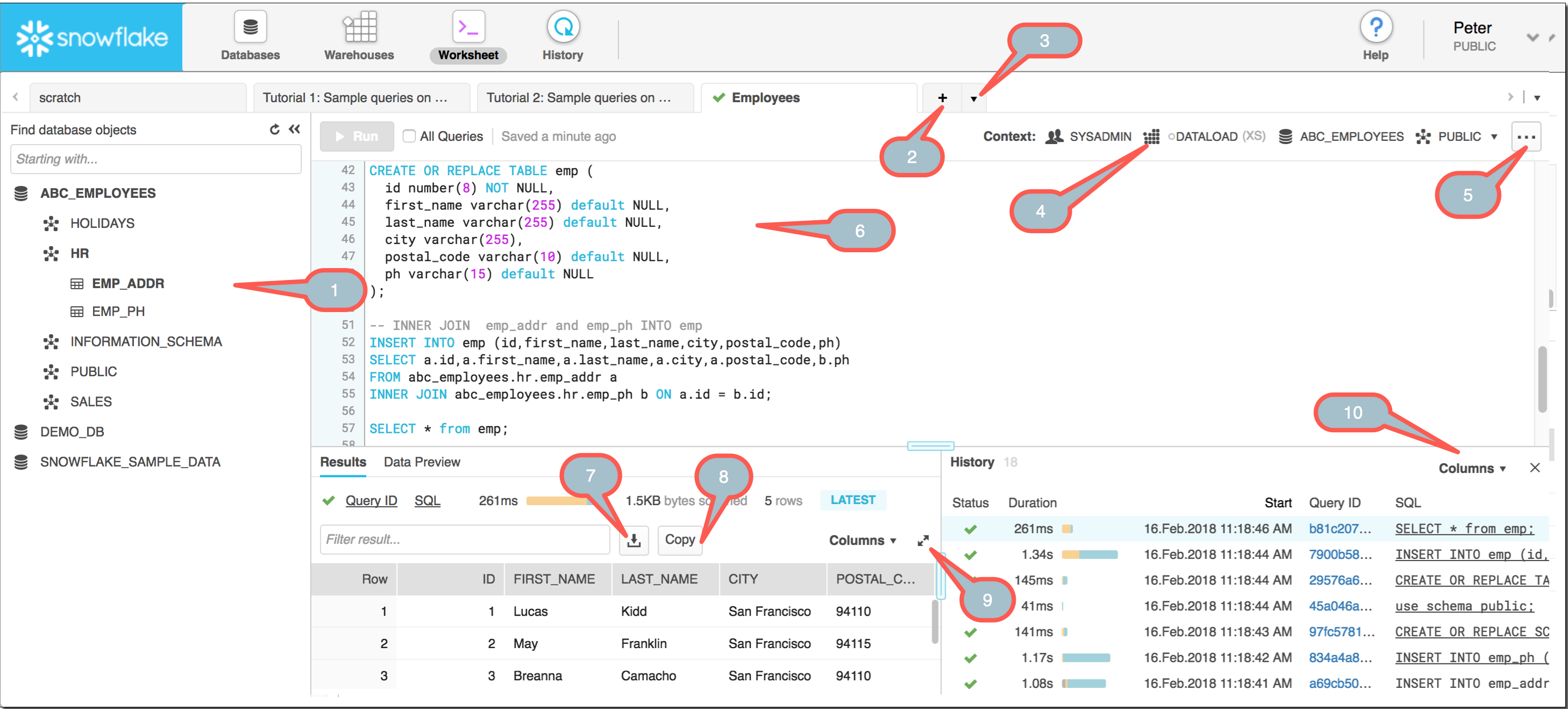Click the Copy button in Results panel
Viewport: 1568px width, 709px height.
[x=680, y=540]
